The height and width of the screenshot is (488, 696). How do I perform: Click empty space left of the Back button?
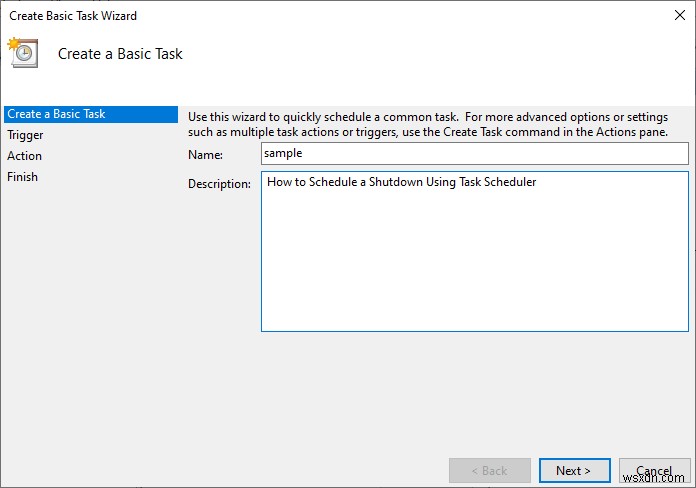coord(300,470)
